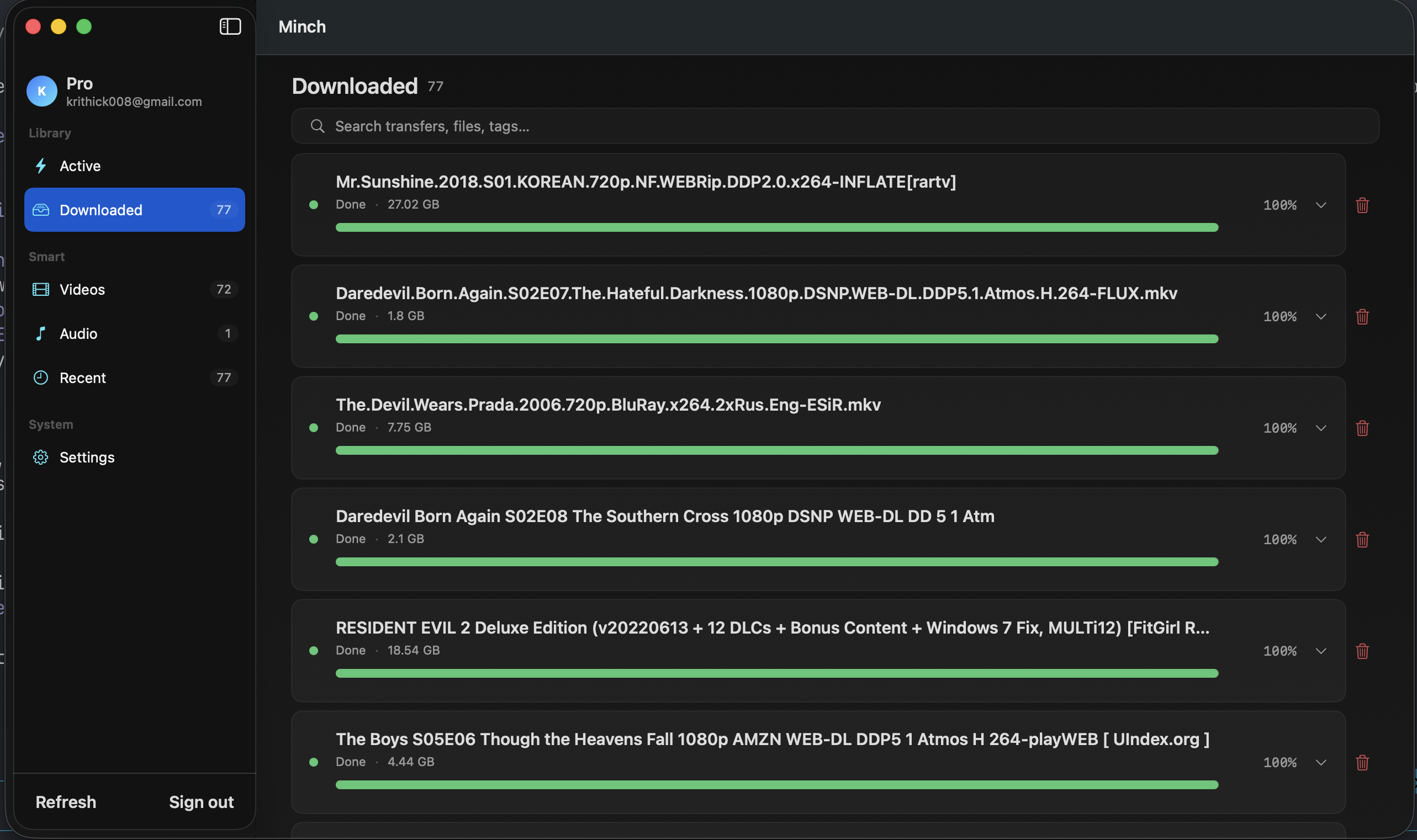
Task: Click the krithick008@gmail.com account email
Action: (134, 102)
